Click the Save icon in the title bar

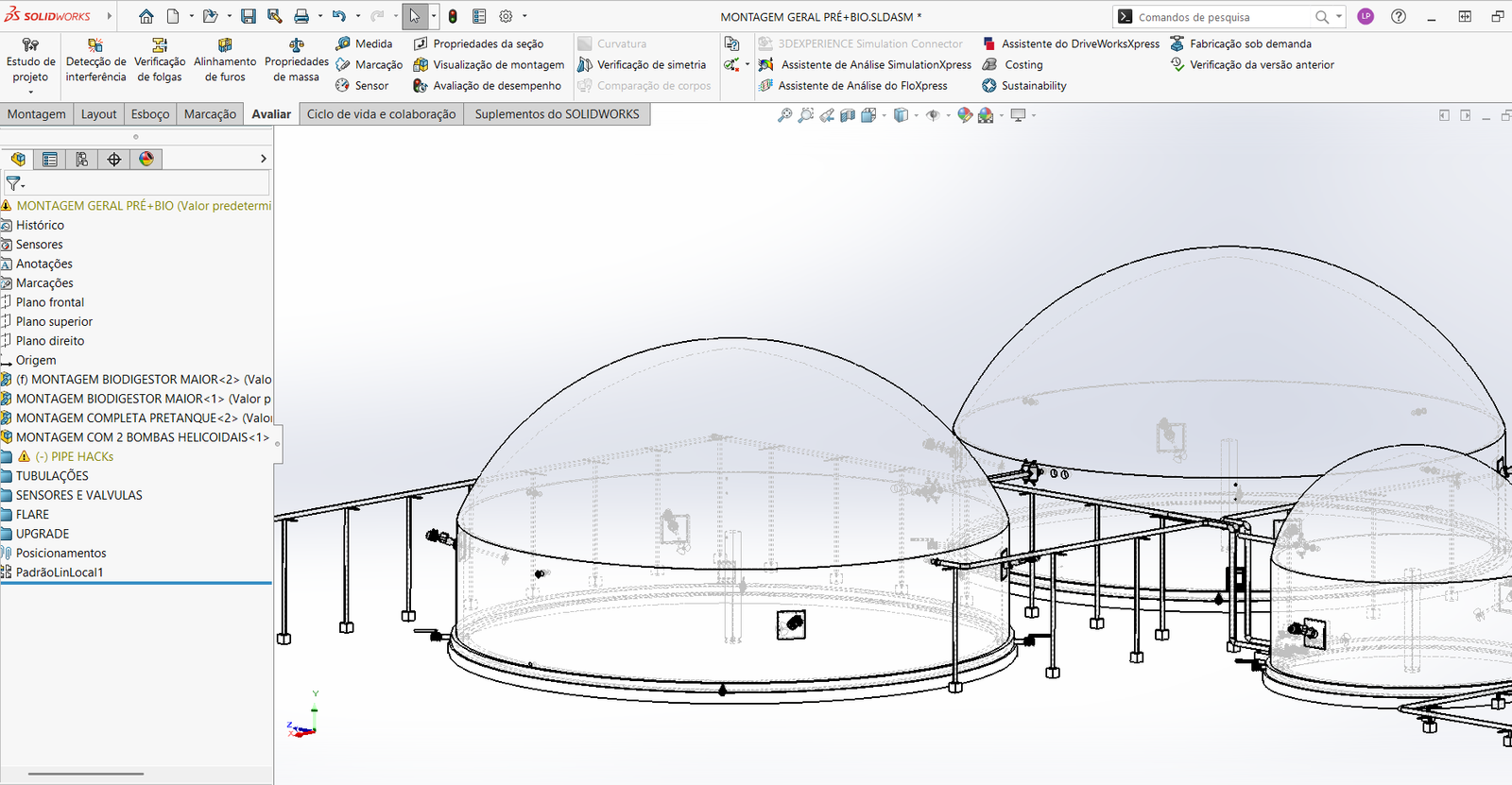248,16
